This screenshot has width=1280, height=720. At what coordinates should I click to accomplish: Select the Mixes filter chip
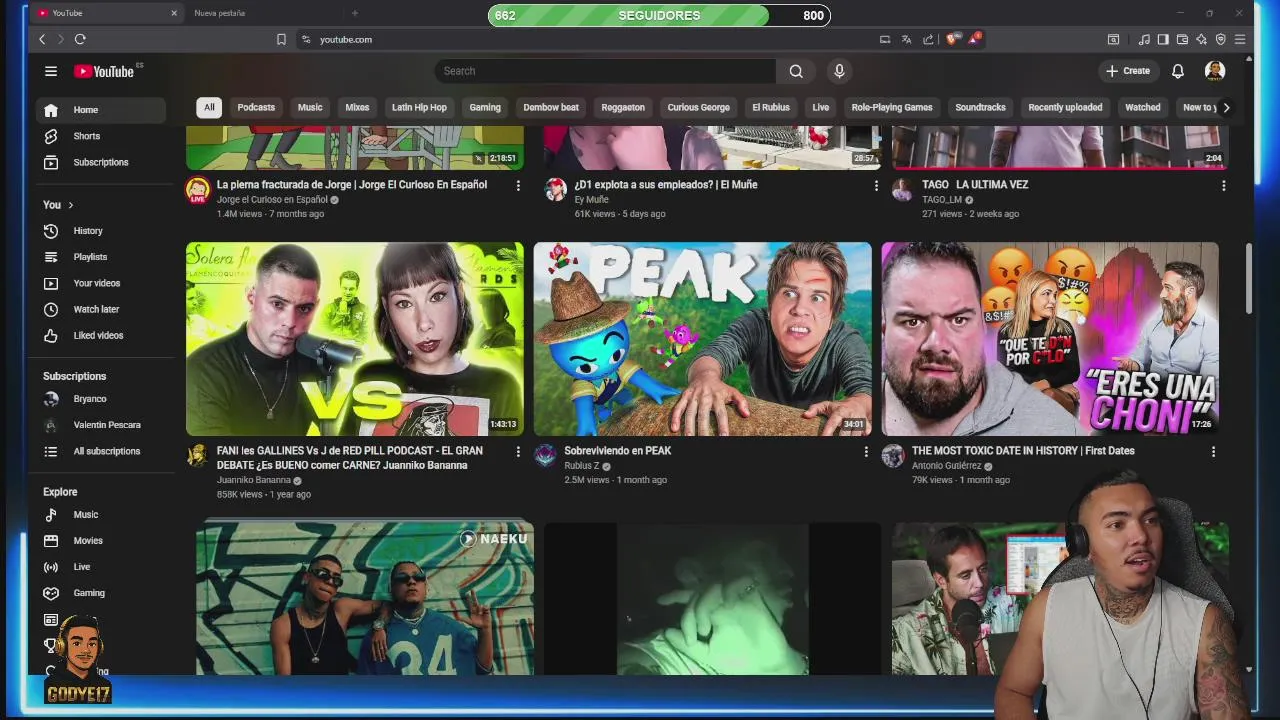pos(357,107)
